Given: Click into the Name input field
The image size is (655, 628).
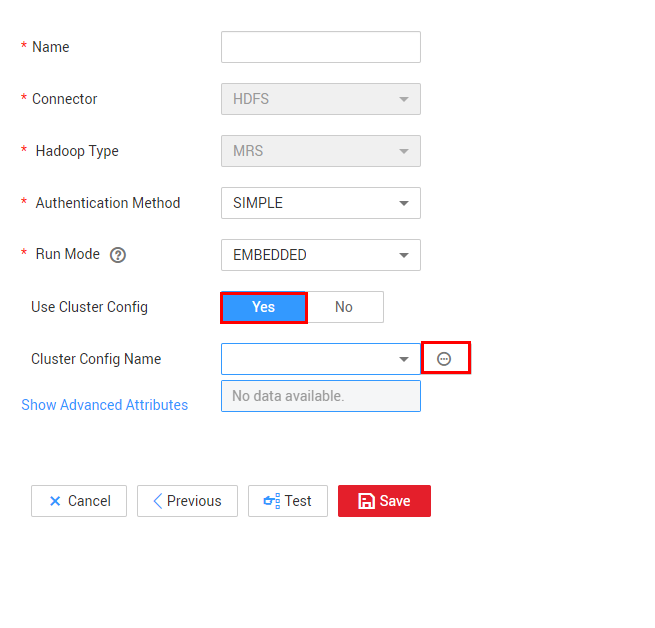Looking at the screenshot, I should [x=321, y=47].
